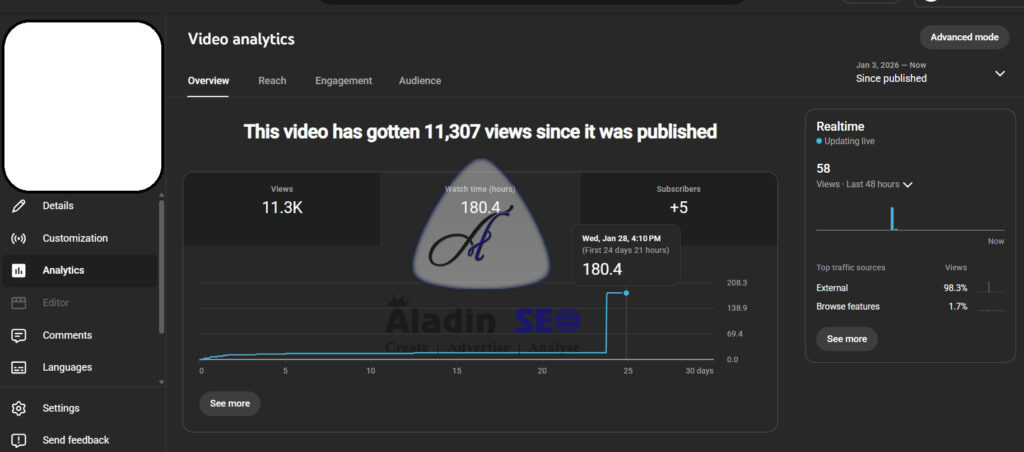Click 'See more' below the chart

coord(230,404)
